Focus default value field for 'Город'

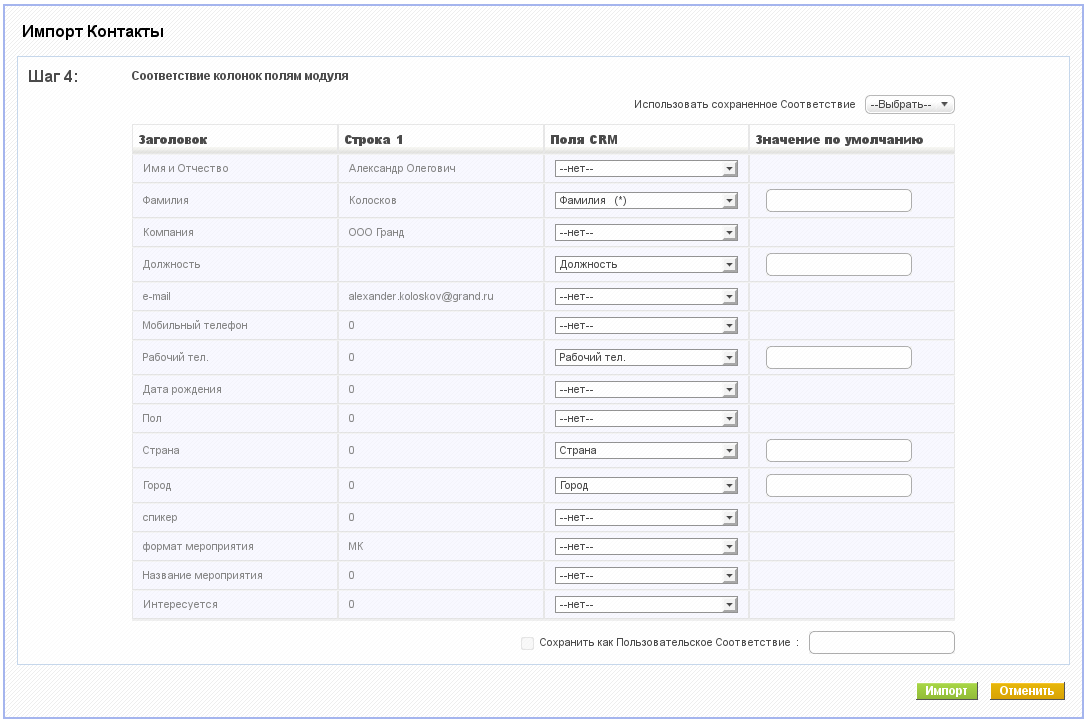839,486
